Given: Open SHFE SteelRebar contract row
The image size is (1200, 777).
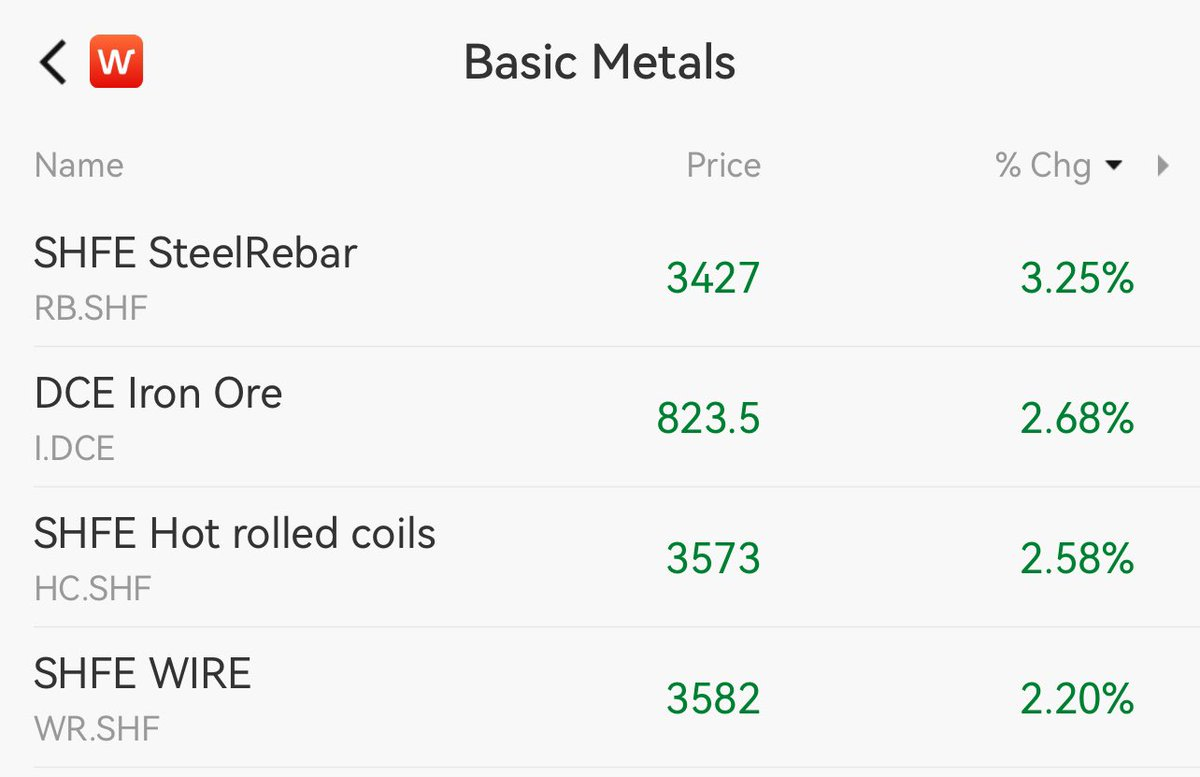Looking at the screenshot, I should pyautogui.click(x=600, y=277).
